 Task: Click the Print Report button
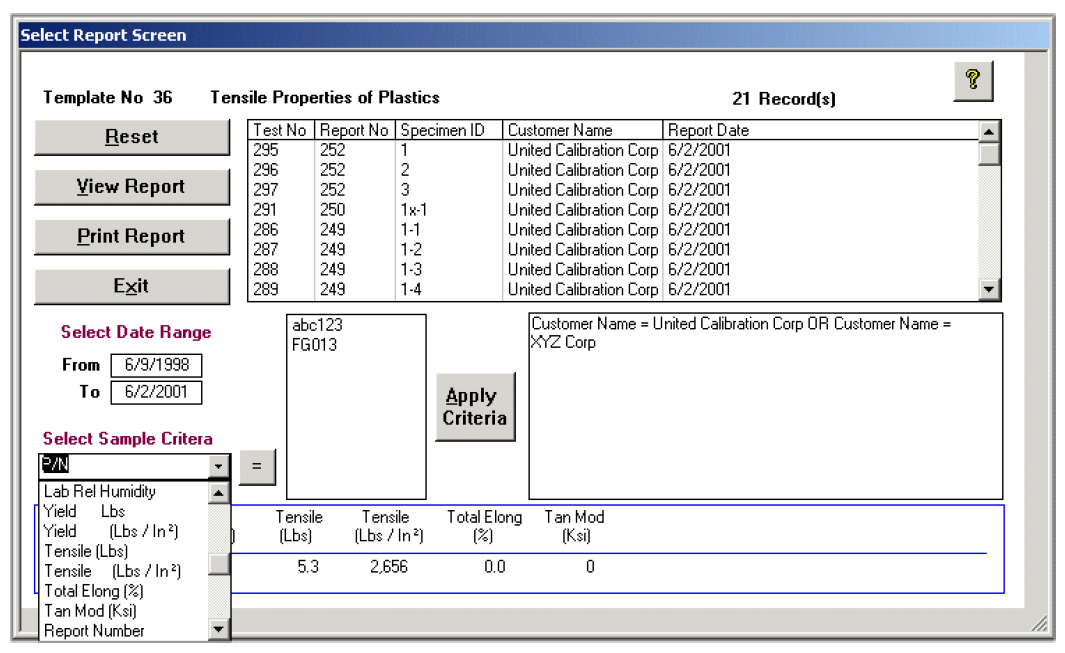point(132,236)
